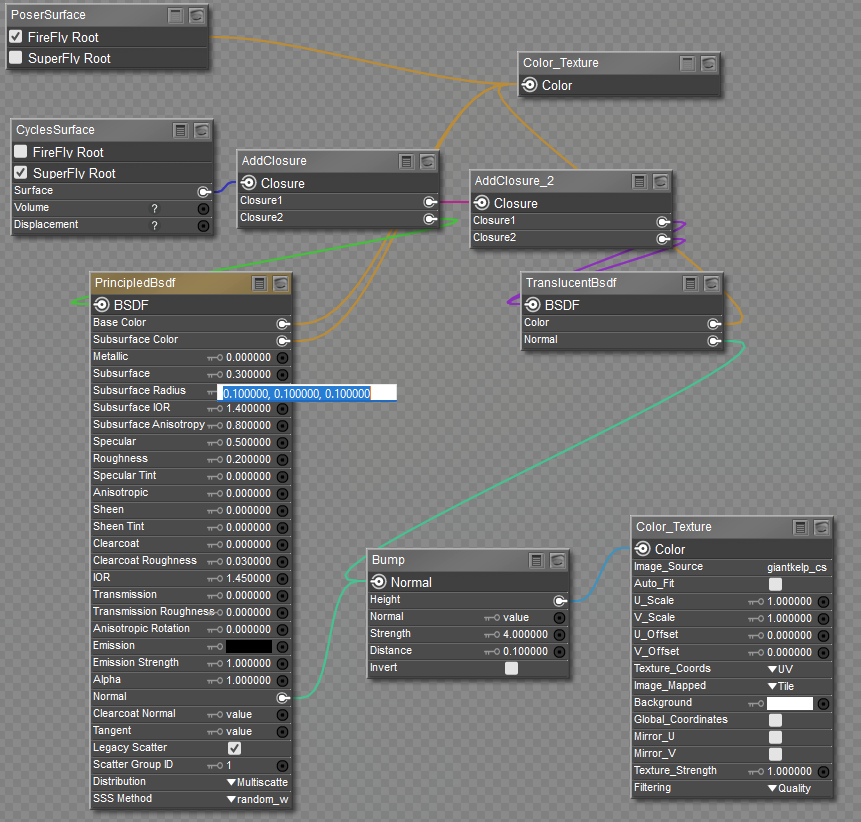Toggle CyclesSurface node preview icon

coord(202,131)
